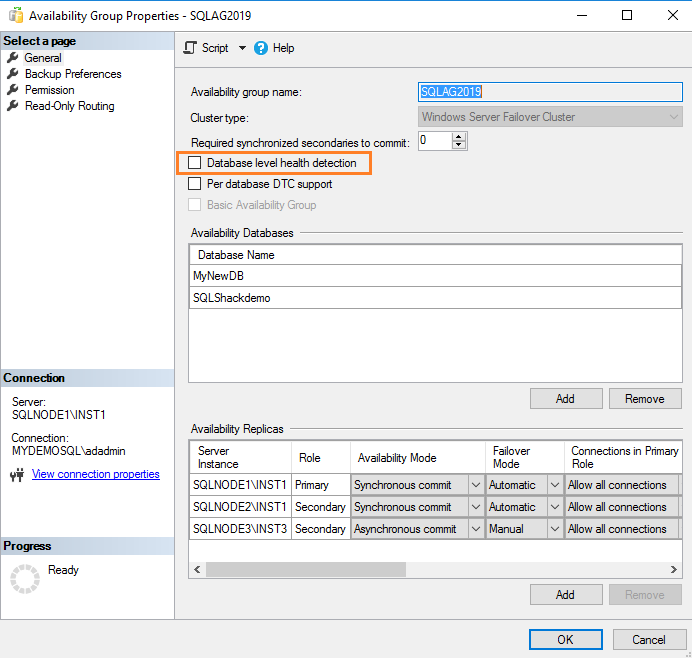692x658 pixels.
Task: Click Allow all connections for SQLNODE1\INST1
Action: coord(622,485)
